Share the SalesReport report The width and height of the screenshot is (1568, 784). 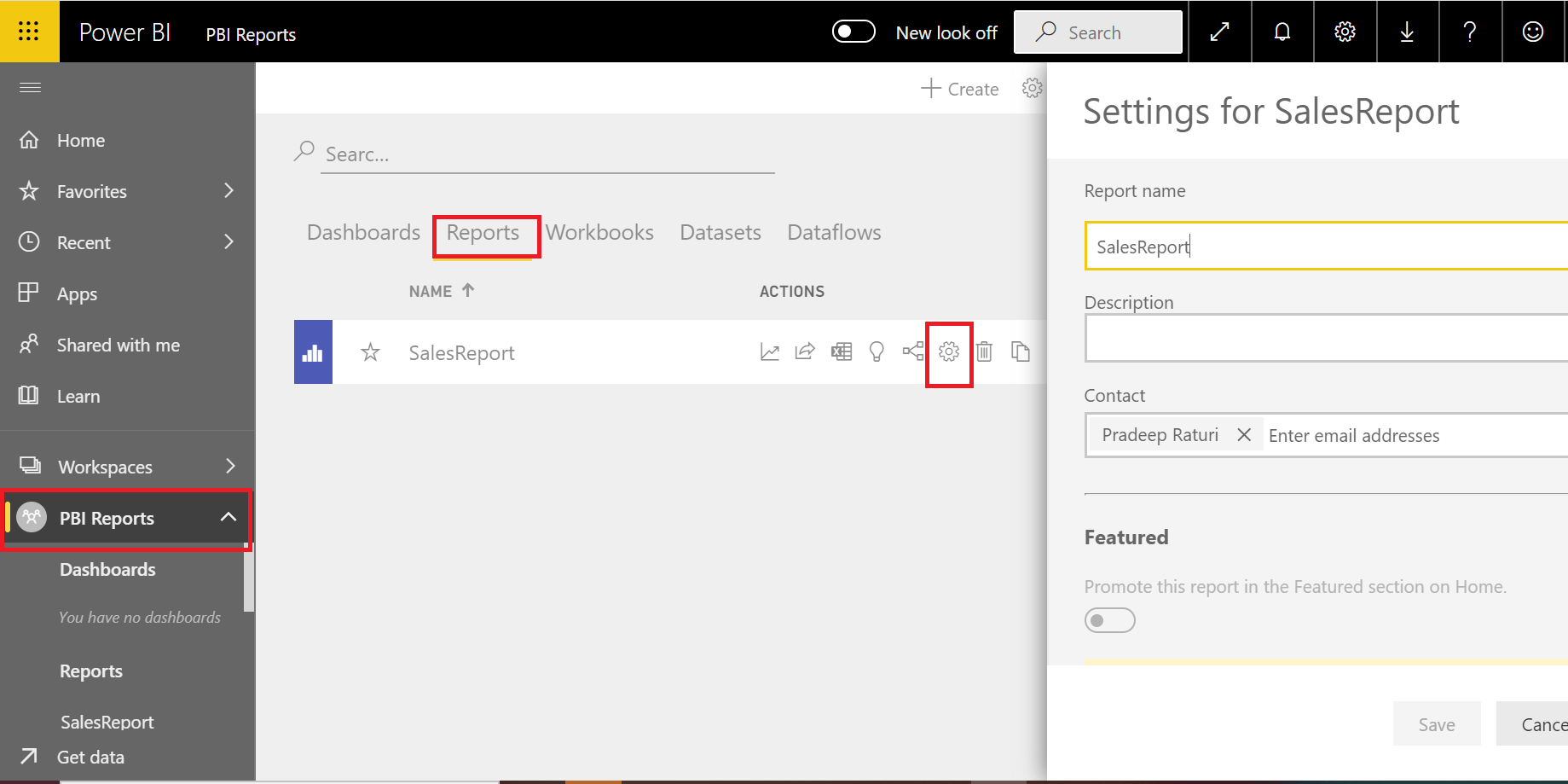(805, 351)
